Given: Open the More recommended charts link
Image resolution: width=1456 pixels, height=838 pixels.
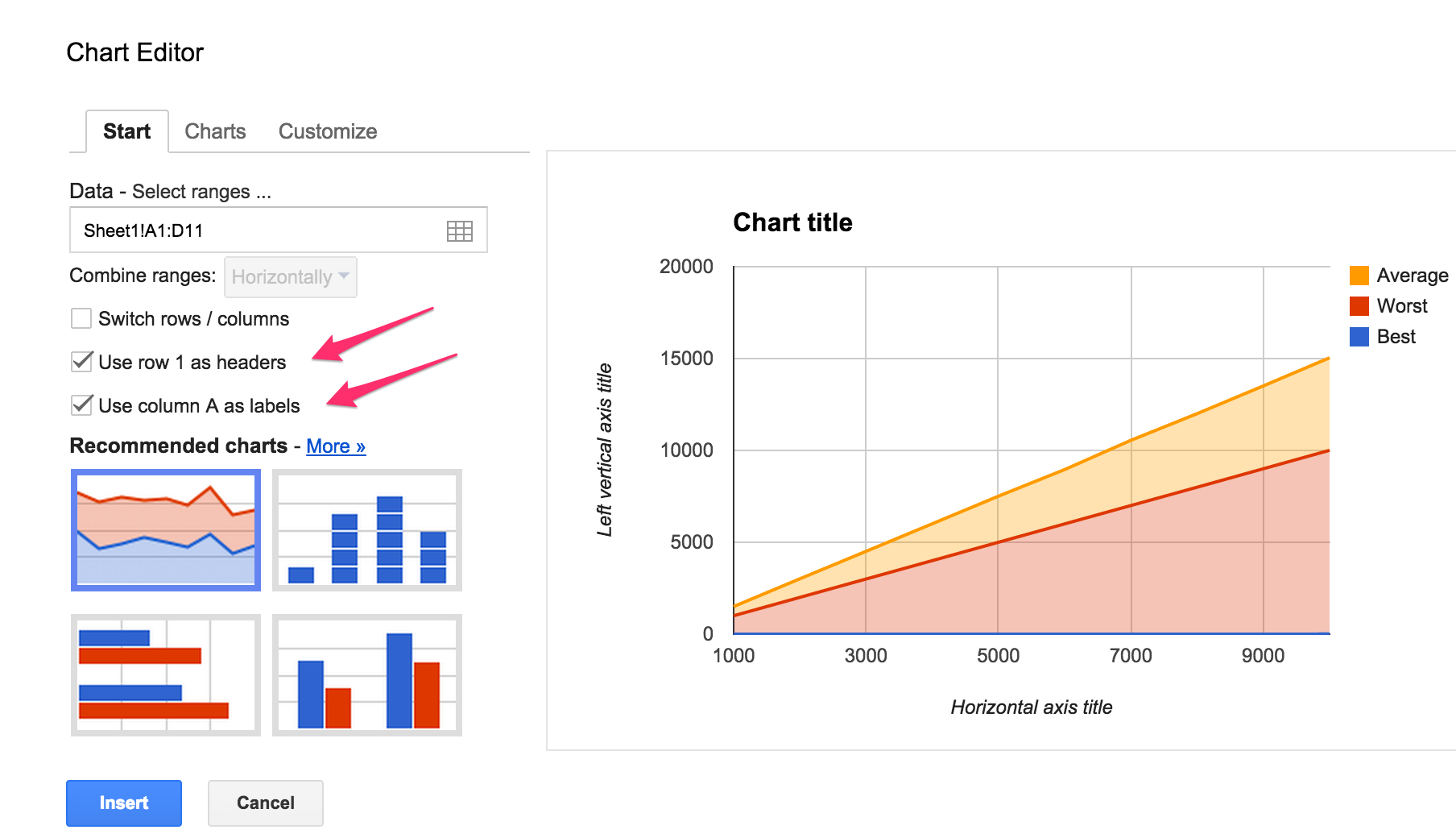Looking at the screenshot, I should 336,446.
